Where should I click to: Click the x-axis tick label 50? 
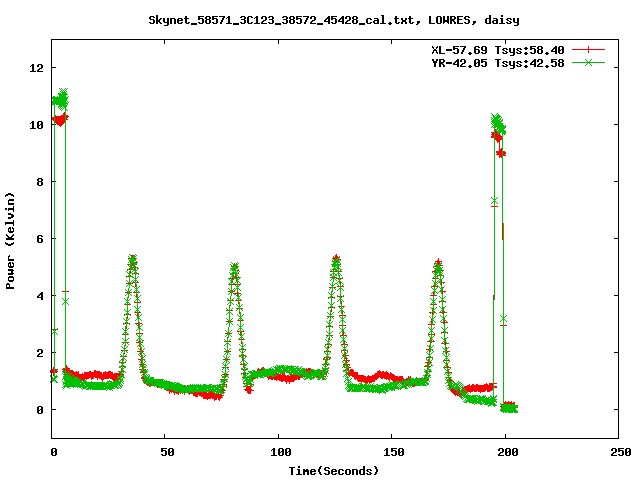click(x=167, y=452)
